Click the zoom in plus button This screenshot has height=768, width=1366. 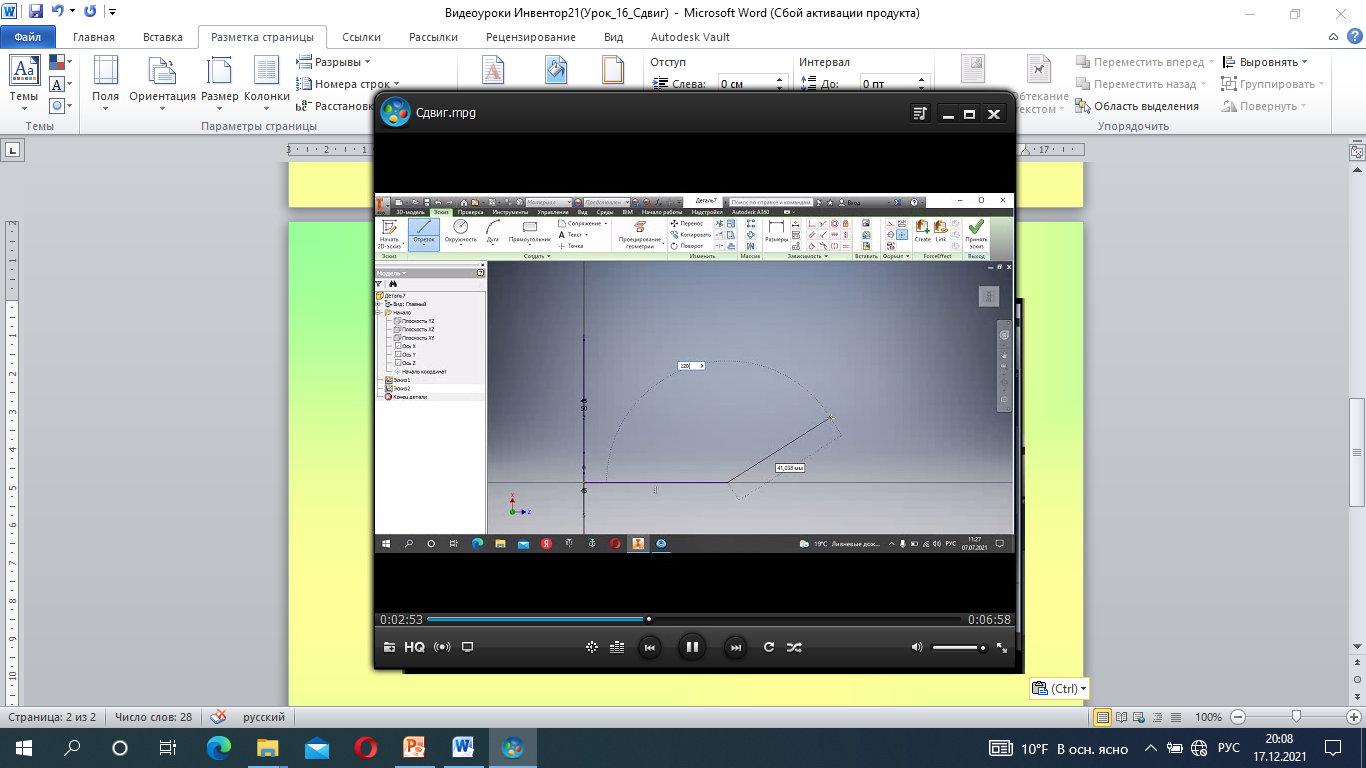[1352, 717]
